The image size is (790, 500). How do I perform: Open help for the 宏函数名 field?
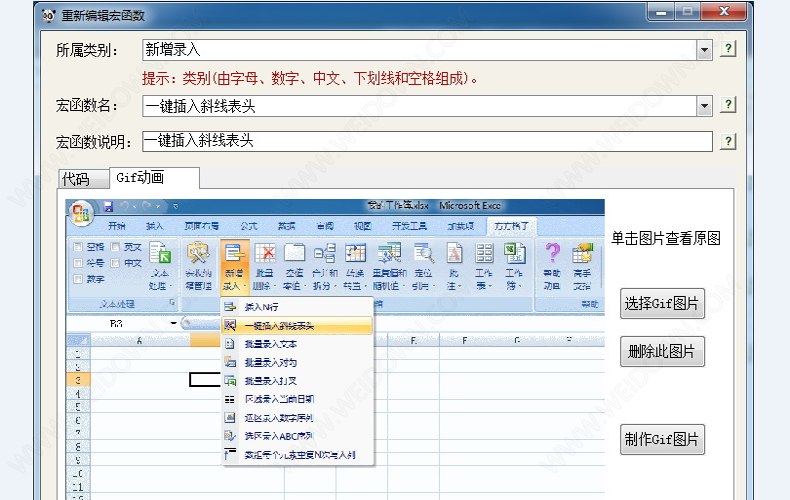[728, 105]
